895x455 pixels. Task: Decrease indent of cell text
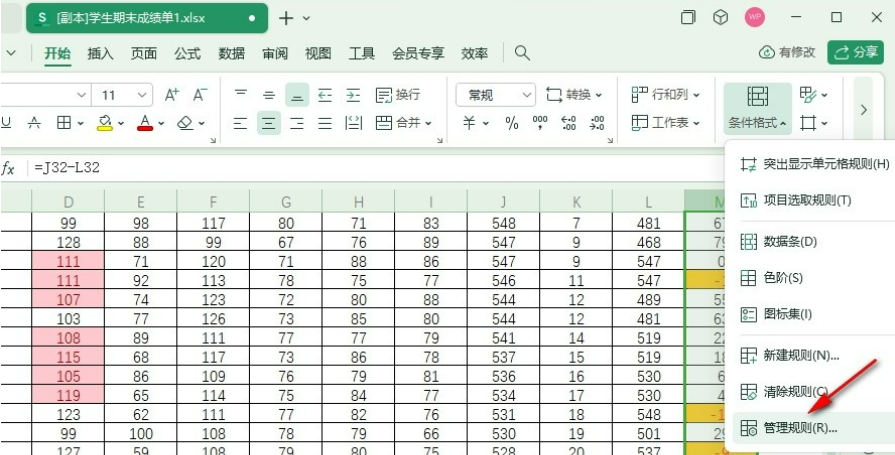coord(325,95)
